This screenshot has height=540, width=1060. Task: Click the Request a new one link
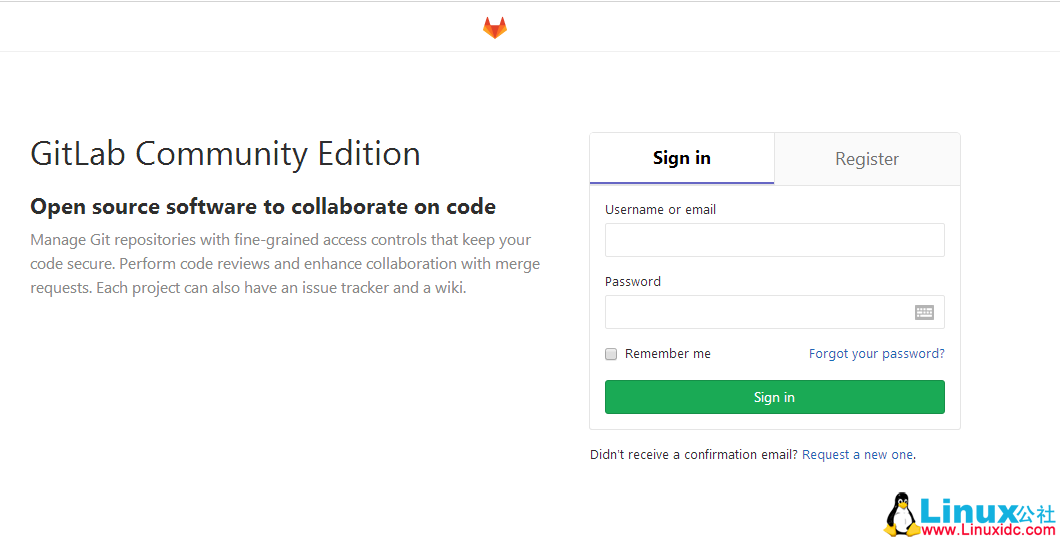(x=857, y=455)
